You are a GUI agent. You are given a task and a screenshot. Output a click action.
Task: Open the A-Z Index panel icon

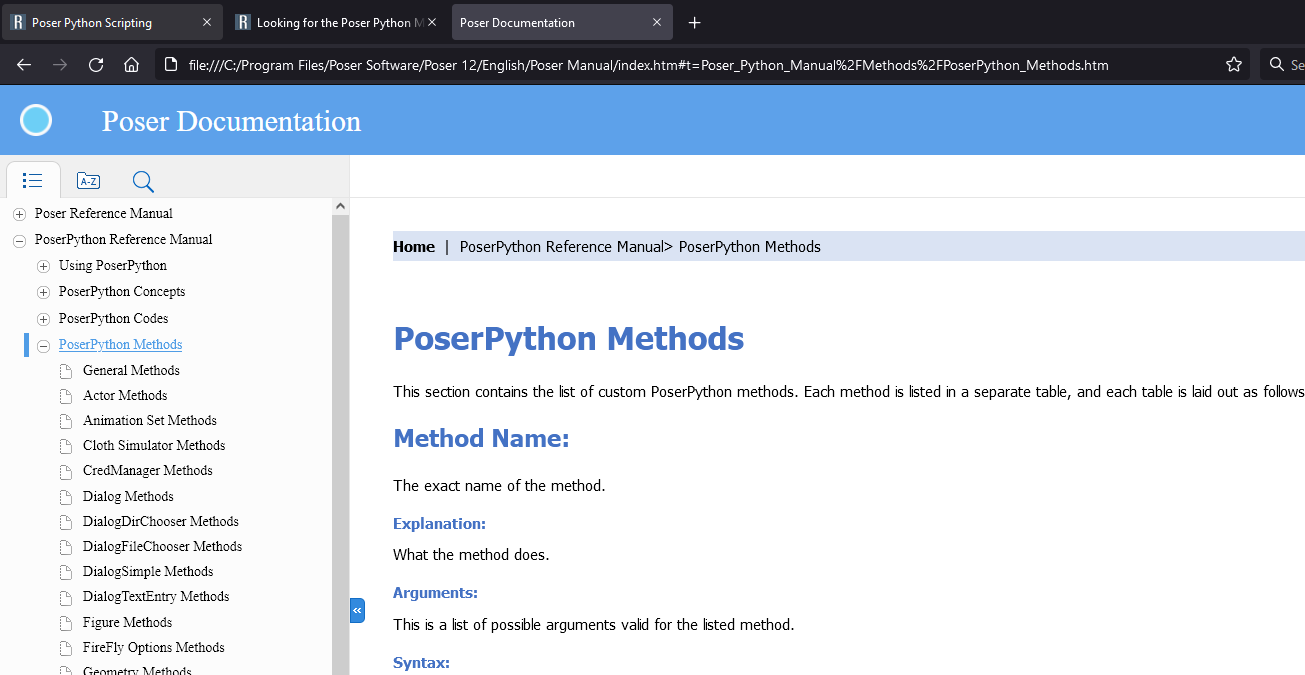click(x=88, y=181)
